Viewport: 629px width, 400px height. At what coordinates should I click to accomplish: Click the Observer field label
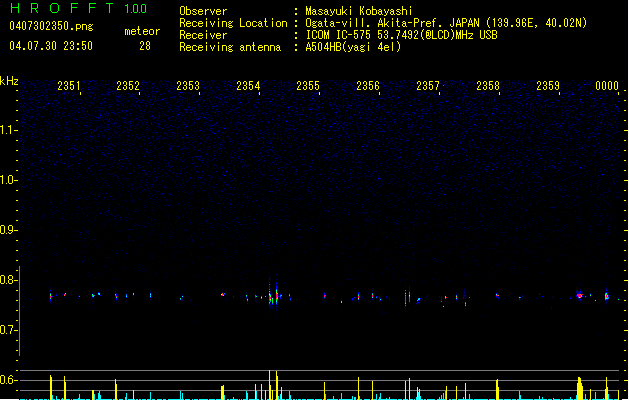point(203,11)
